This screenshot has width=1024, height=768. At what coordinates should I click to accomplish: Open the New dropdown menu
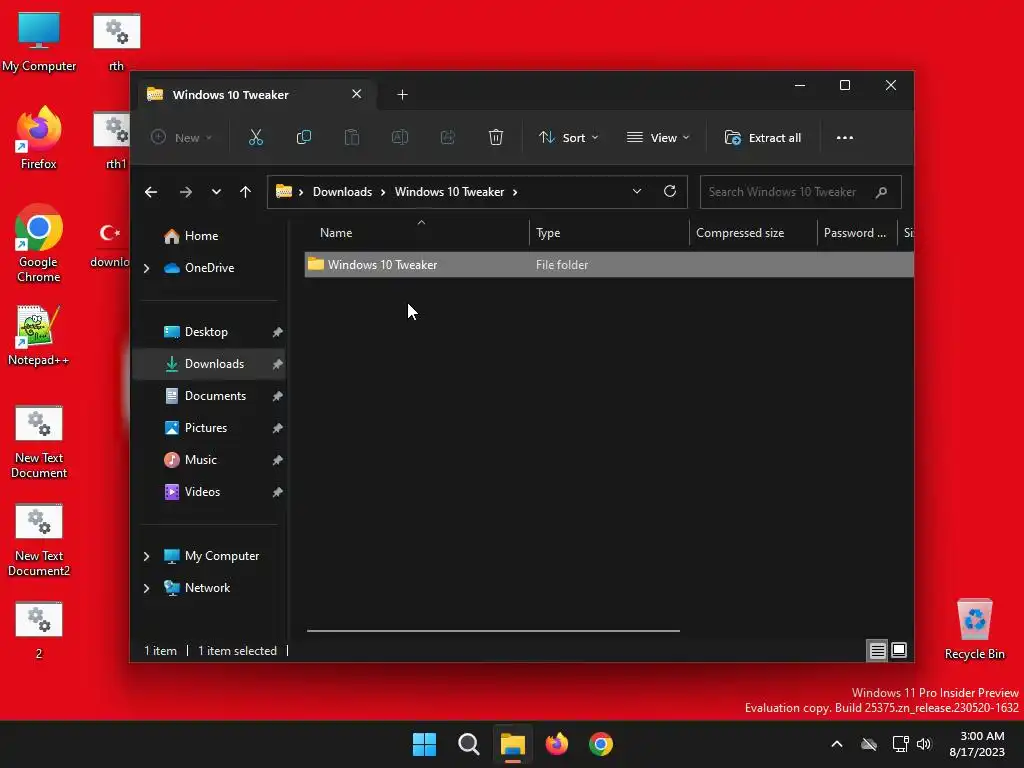182,138
